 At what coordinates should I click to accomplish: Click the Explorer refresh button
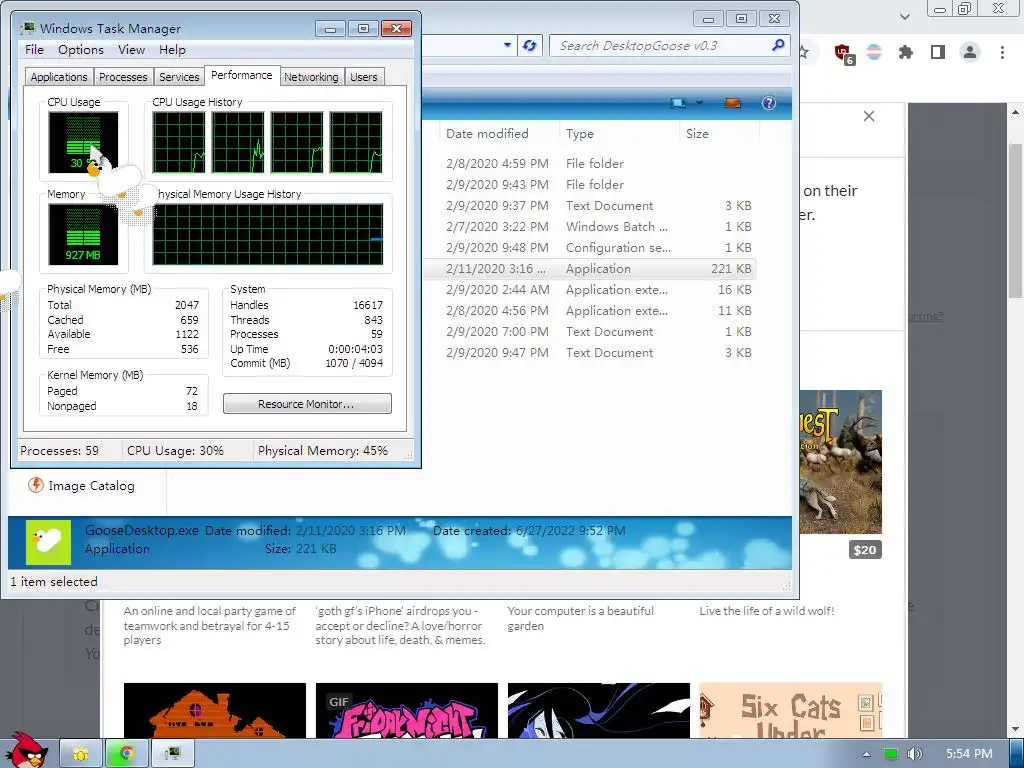(530, 46)
